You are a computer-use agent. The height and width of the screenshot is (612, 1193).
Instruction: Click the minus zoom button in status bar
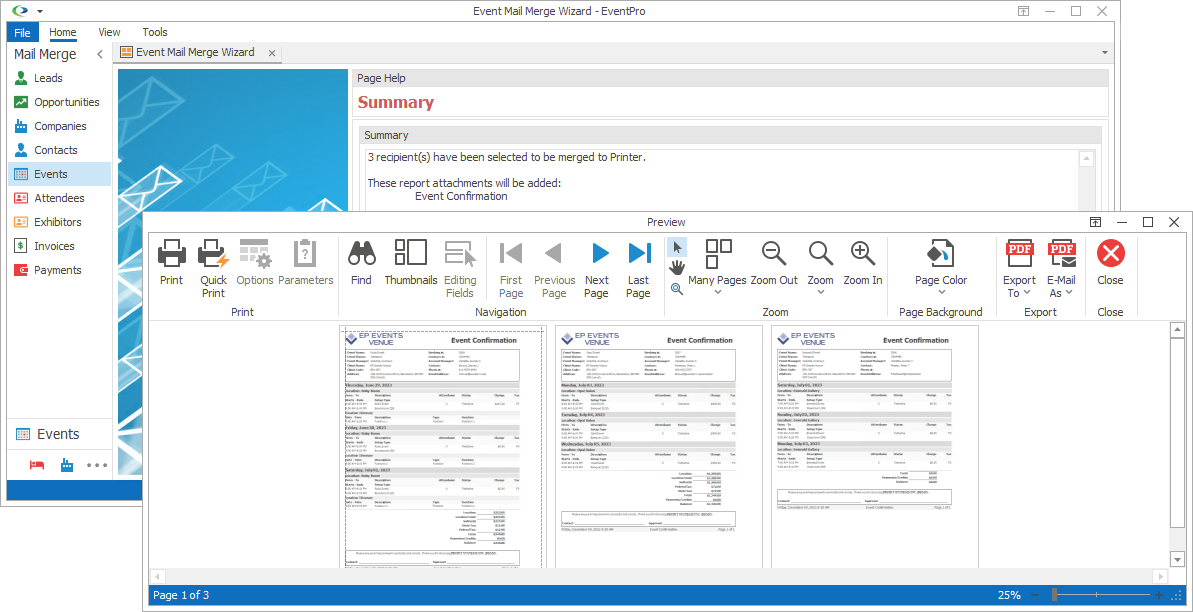tap(1035, 594)
